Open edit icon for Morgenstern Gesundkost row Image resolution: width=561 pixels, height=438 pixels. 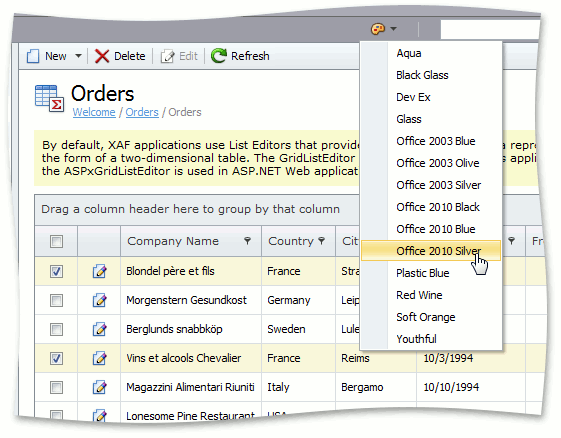pos(99,300)
